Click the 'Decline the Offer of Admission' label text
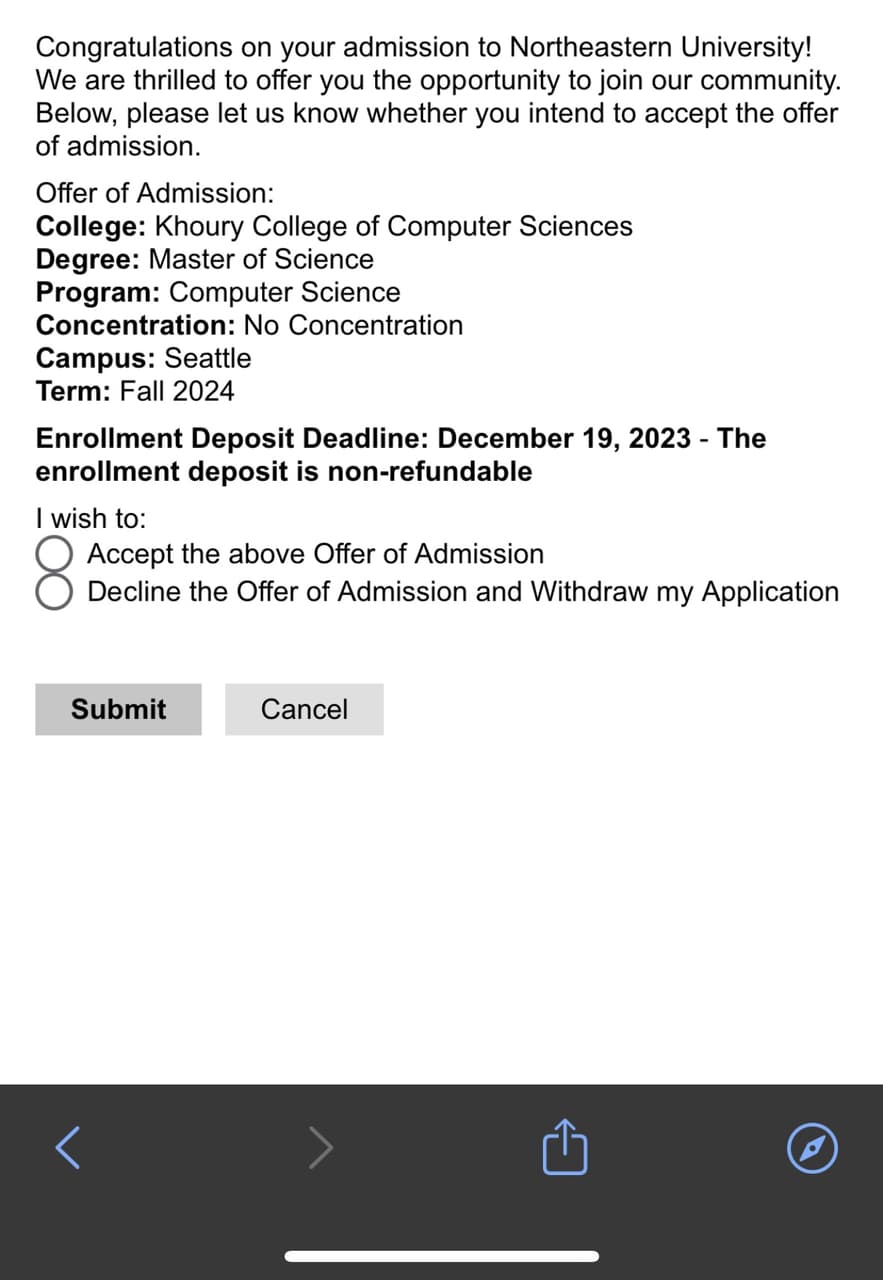The width and height of the screenshot is (883, 1280). click(463, 592)
